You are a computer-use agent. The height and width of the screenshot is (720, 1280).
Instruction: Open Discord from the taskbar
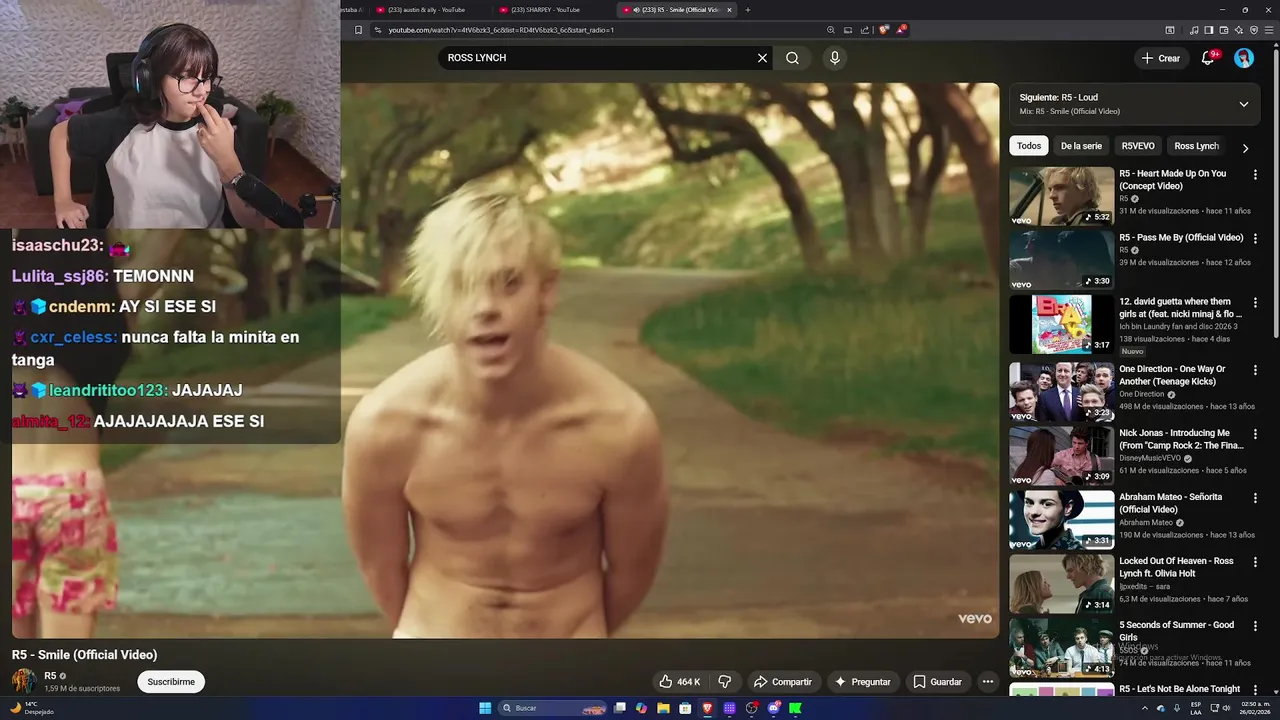773,708
